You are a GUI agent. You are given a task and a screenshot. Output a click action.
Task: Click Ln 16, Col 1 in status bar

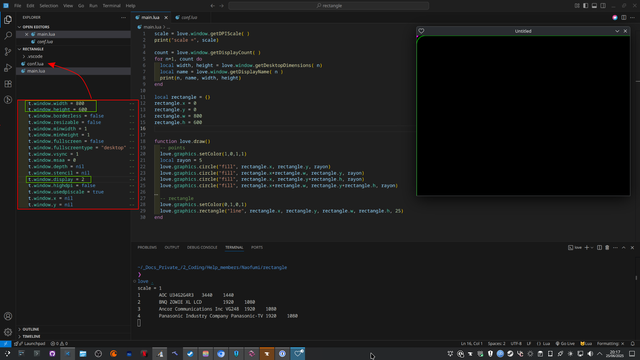pyautogui.click(x=471, y=344)
